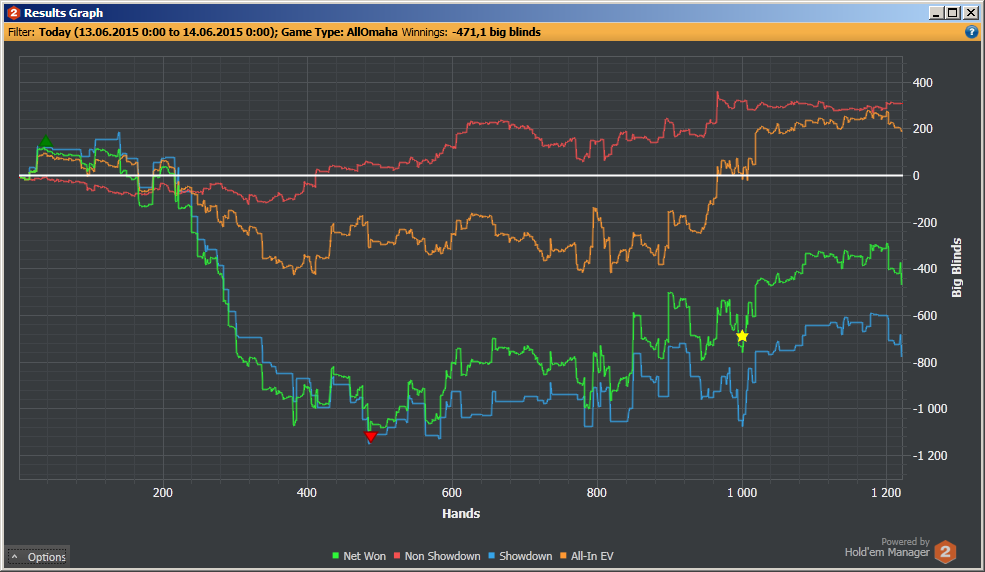The width and height of the screenshot is (985, 572).
Task: Click the green triangle peak marker
Action: click(x=45, y=141)
